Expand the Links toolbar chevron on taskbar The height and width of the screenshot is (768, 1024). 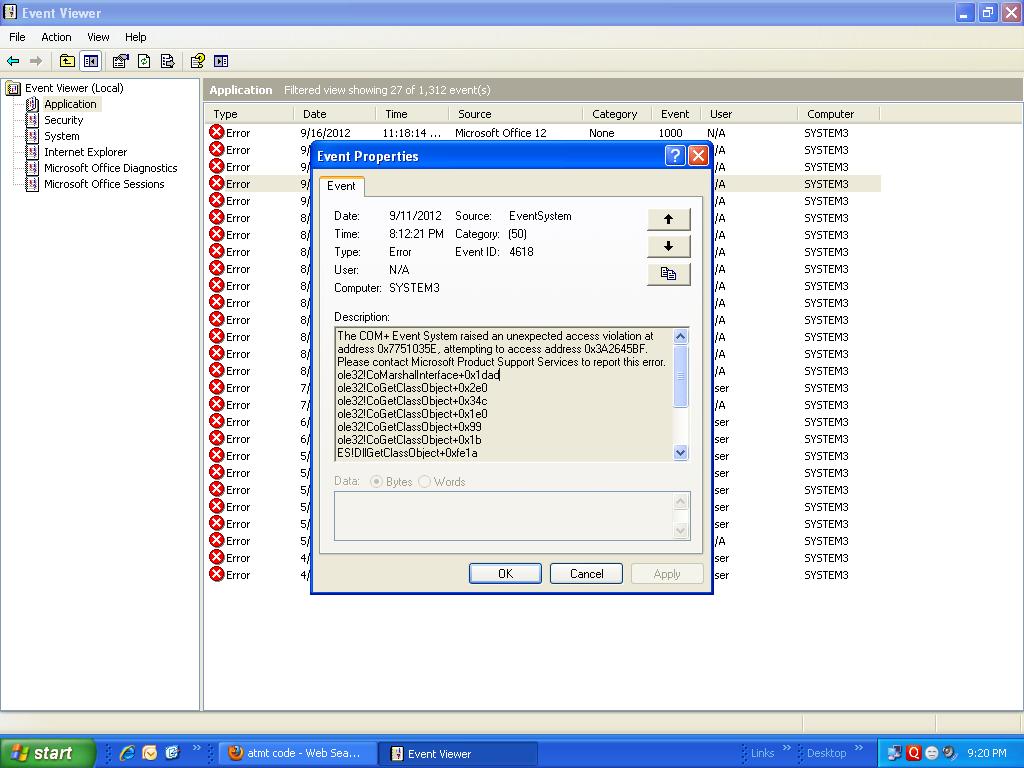coord(786,748)
